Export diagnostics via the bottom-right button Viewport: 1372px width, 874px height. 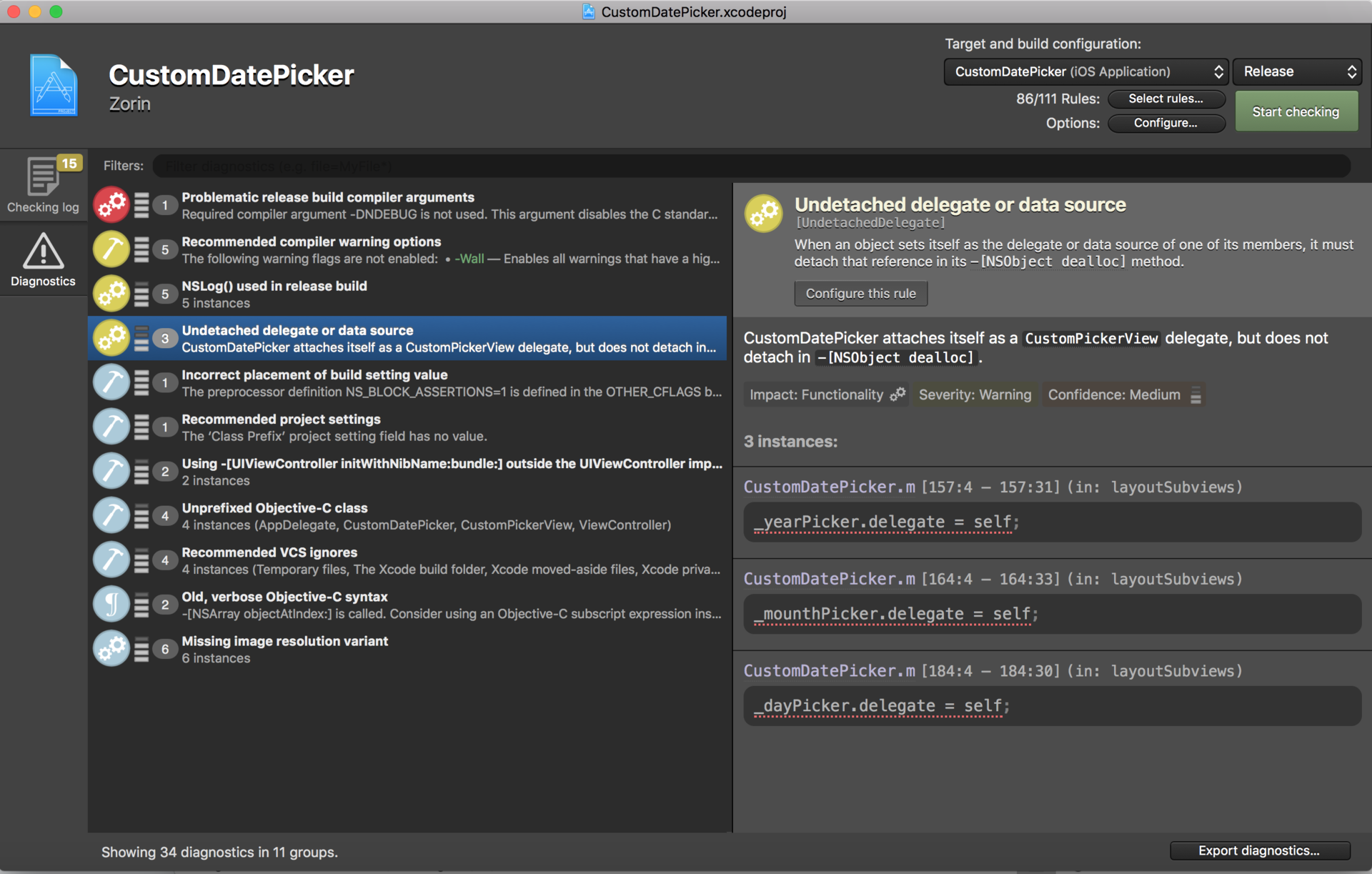tap(1259, 850)
